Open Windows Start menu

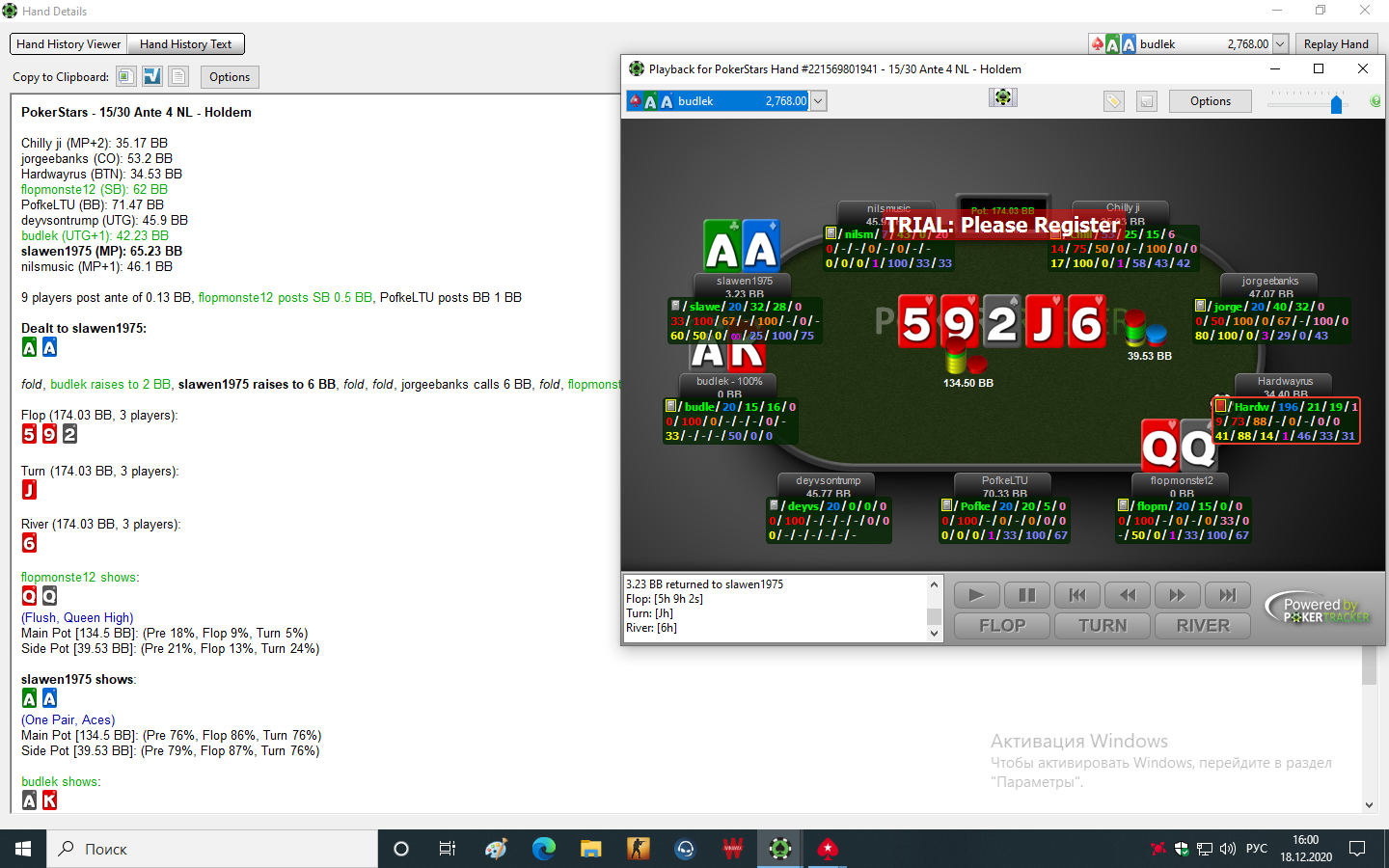[x=23, y=849]
